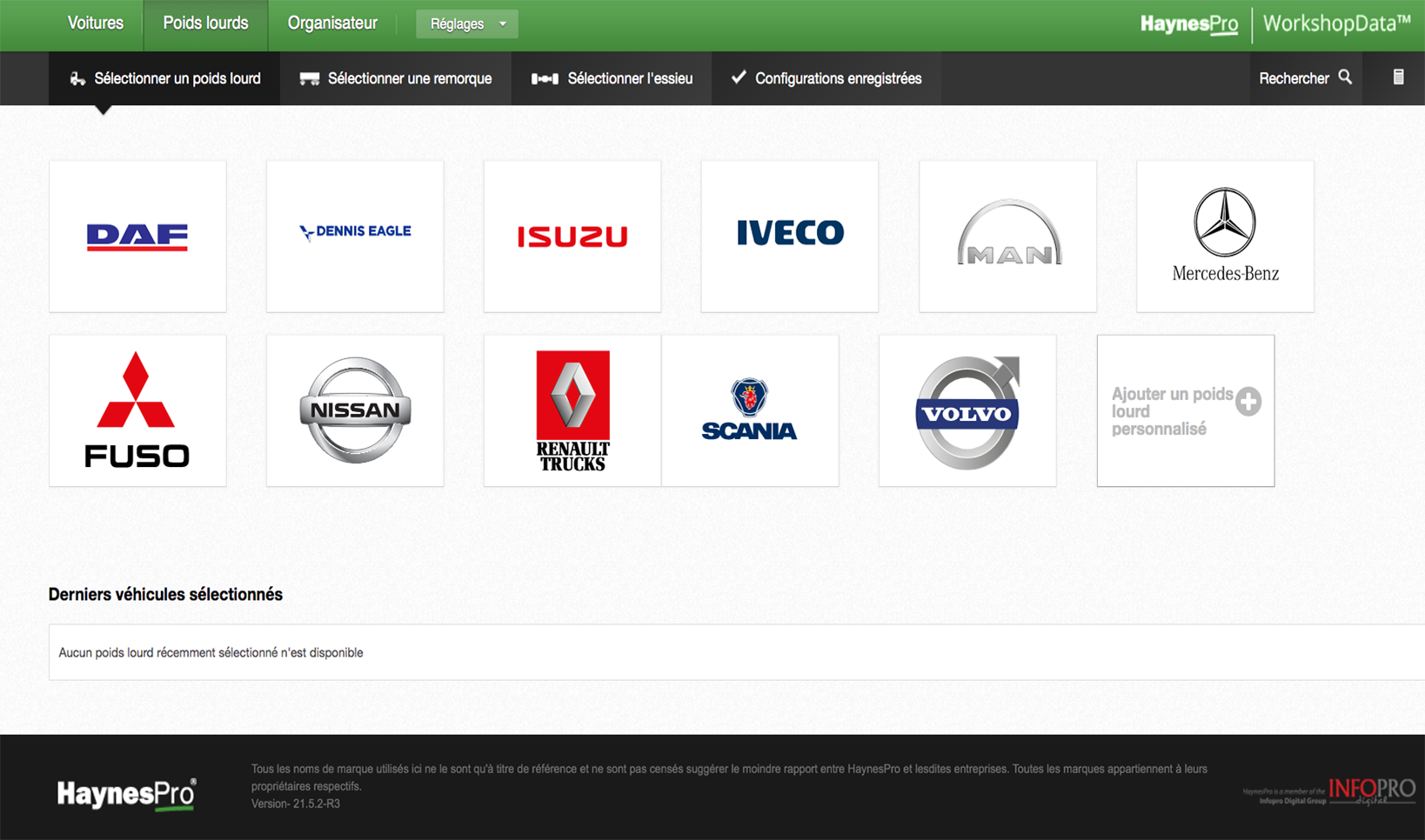The image size is (1425, 840).
Task: Switch to the Voitures tab
Action: point(96,23)
